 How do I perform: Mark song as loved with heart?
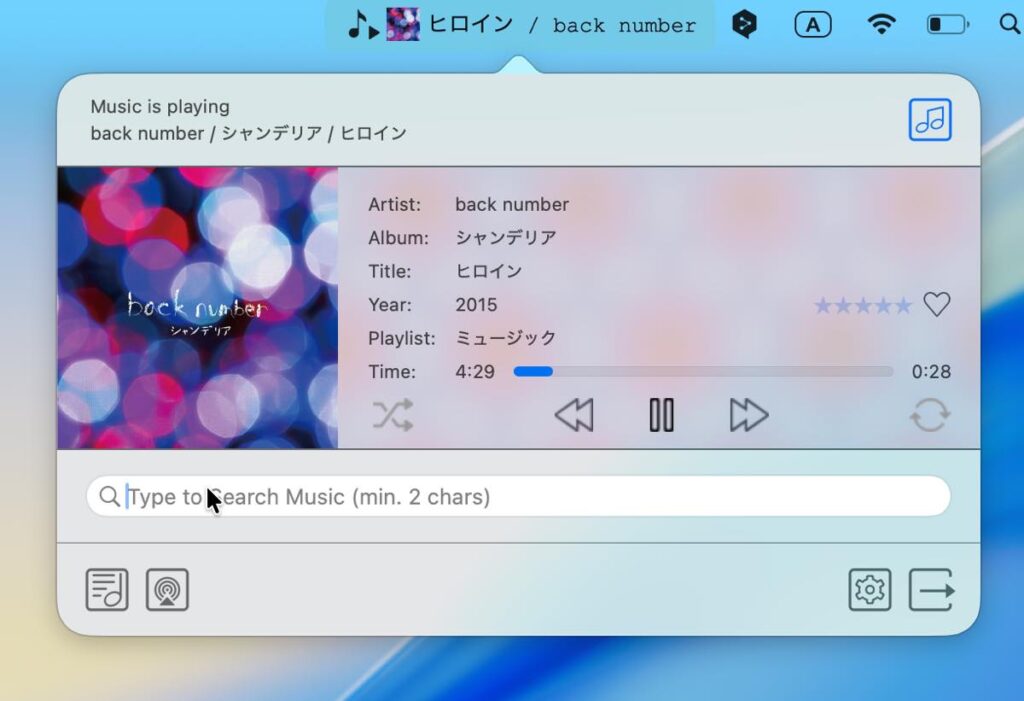pos(936,305)
